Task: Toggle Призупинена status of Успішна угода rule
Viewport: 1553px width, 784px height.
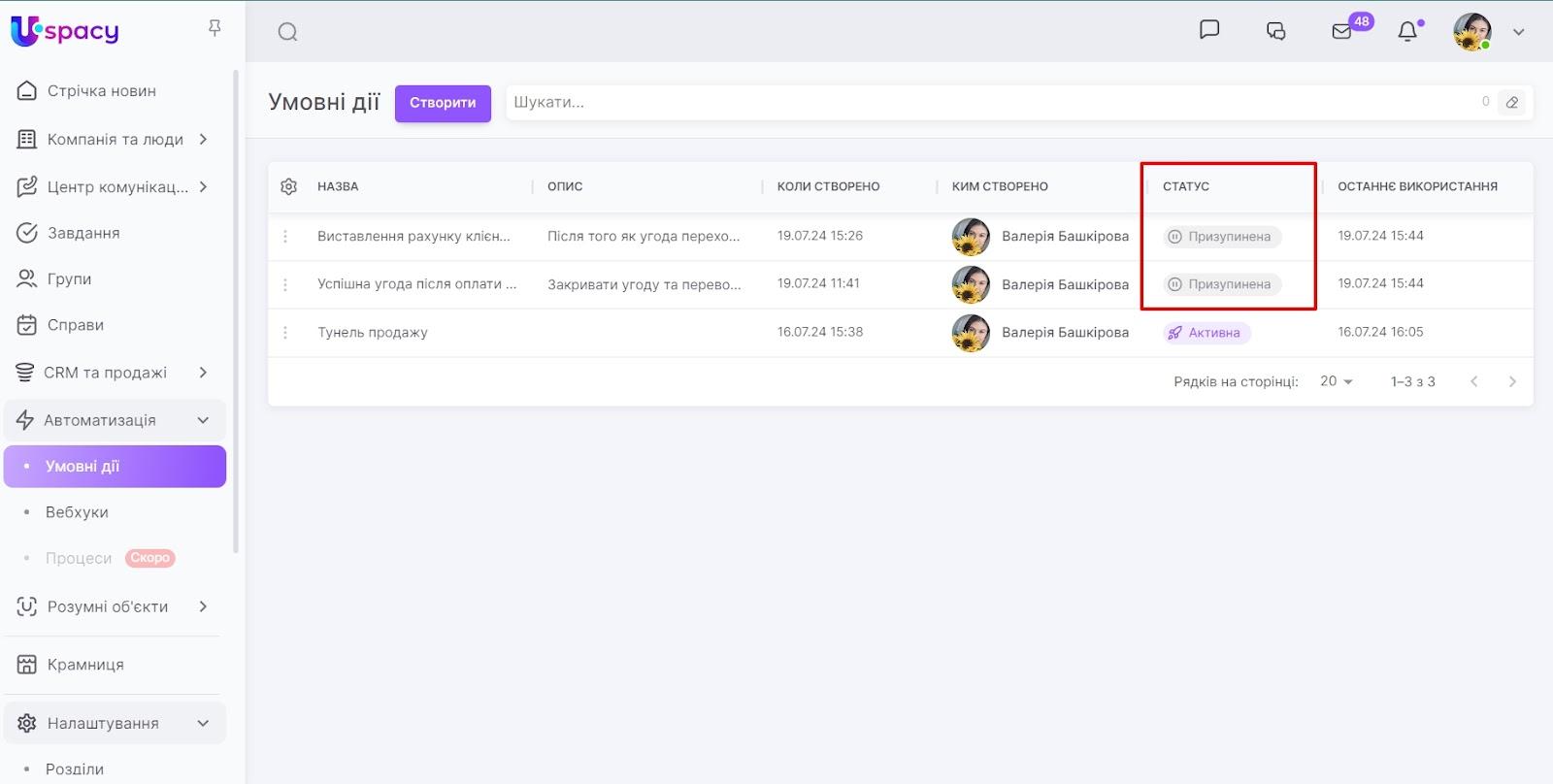Action: pyautogui.click(x=1222, y=284)
